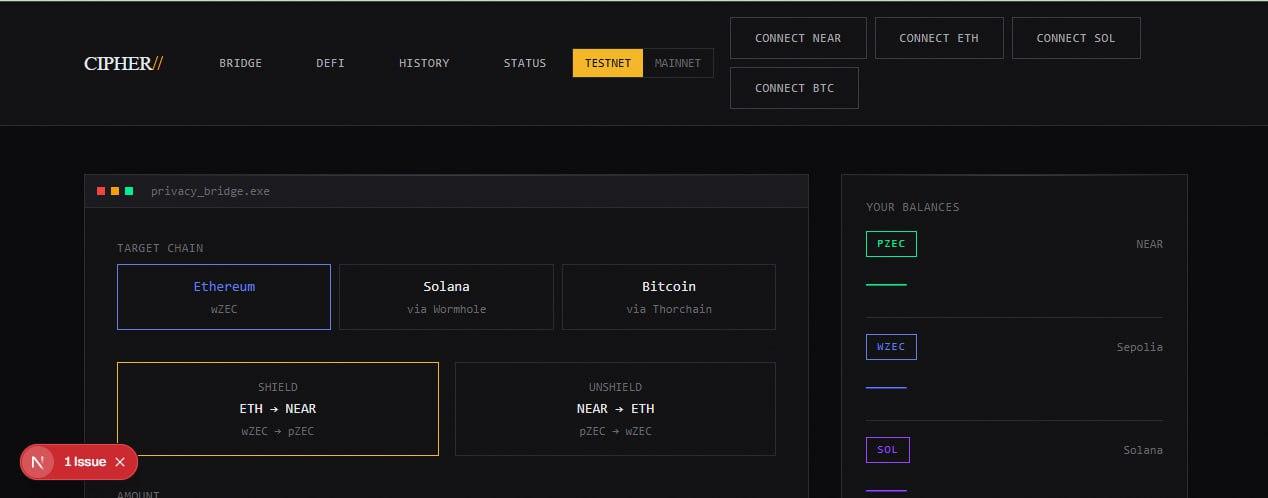Click the WZEC balance badge
Viewport: 1268px width, 498px height.
891,347
